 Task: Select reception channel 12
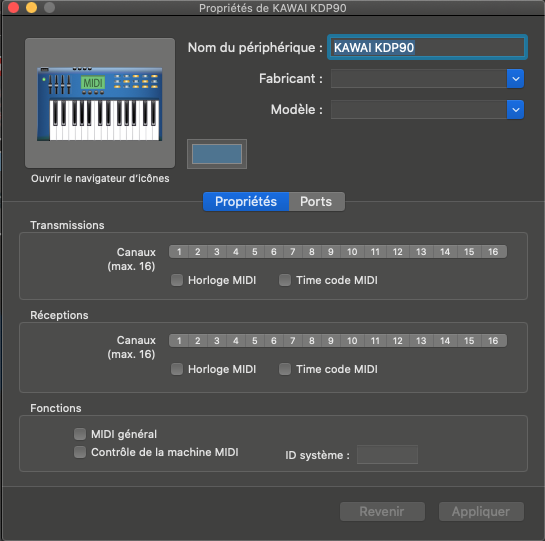coord(398,341)
